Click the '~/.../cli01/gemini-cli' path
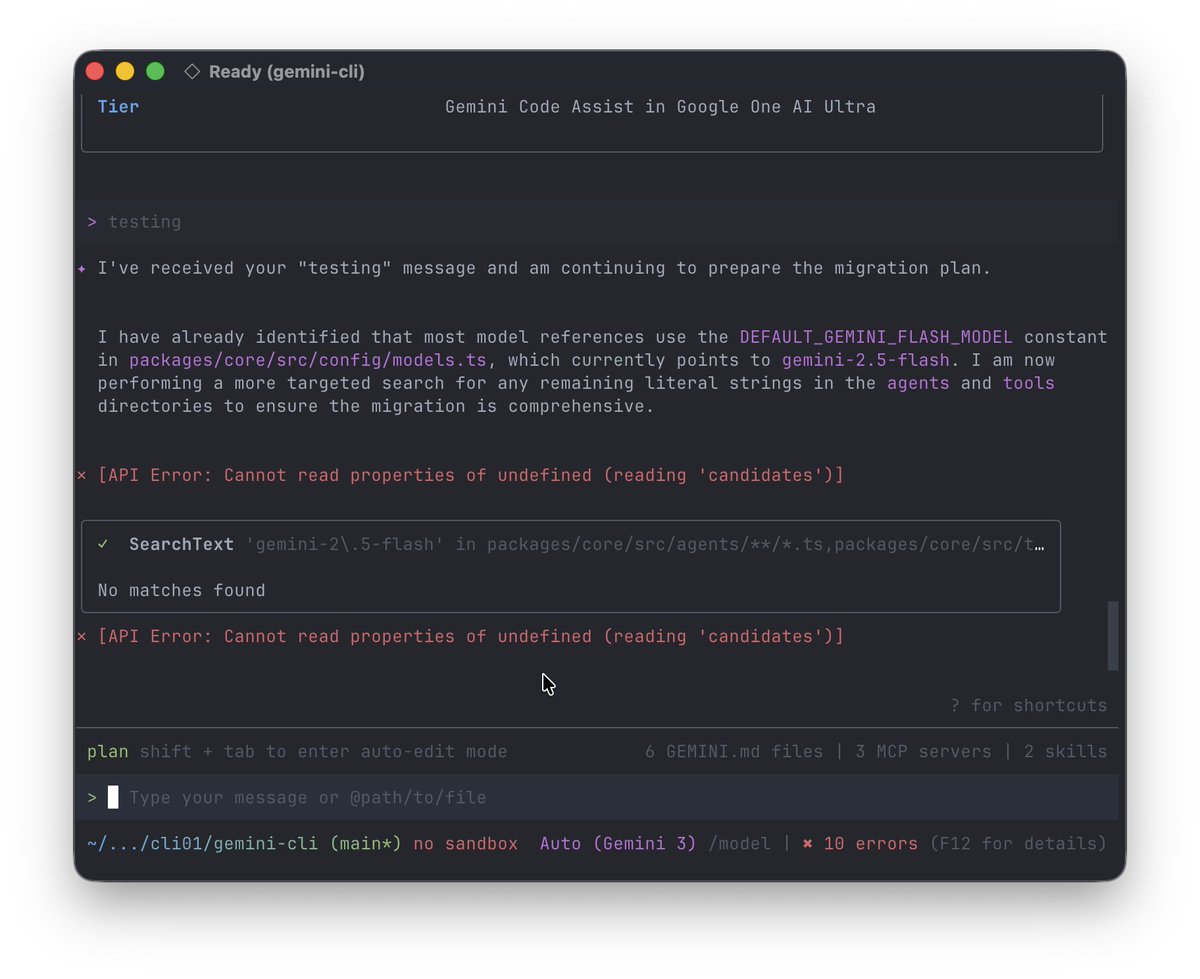 203,844
